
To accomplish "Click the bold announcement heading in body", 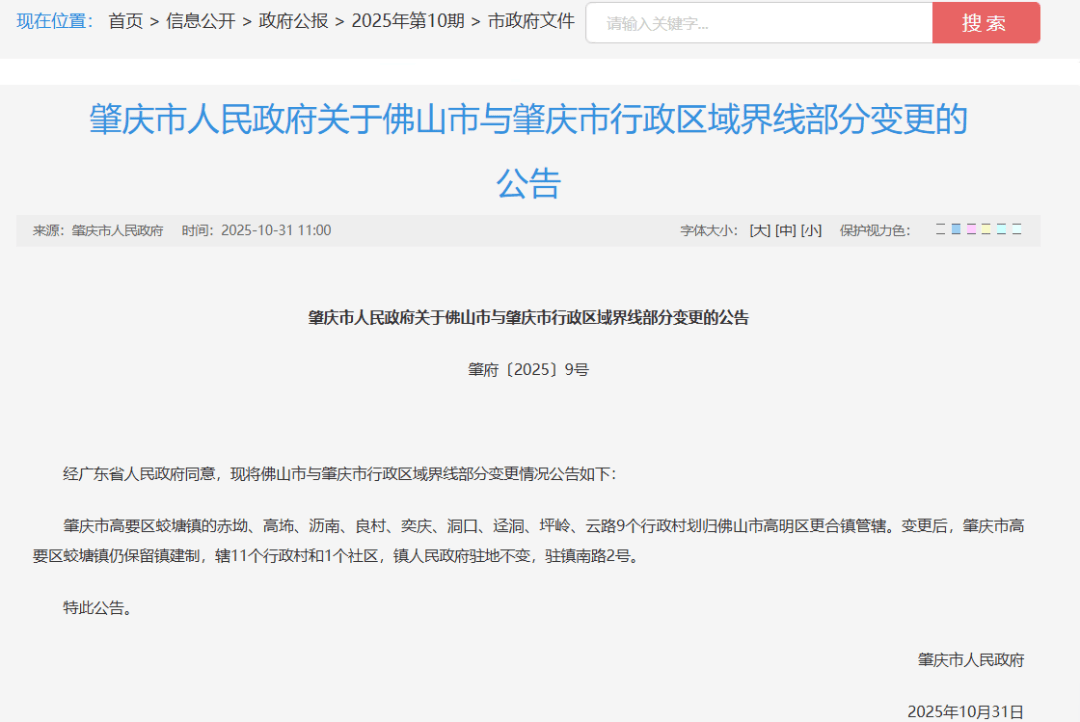I will (x=528, y=318).
